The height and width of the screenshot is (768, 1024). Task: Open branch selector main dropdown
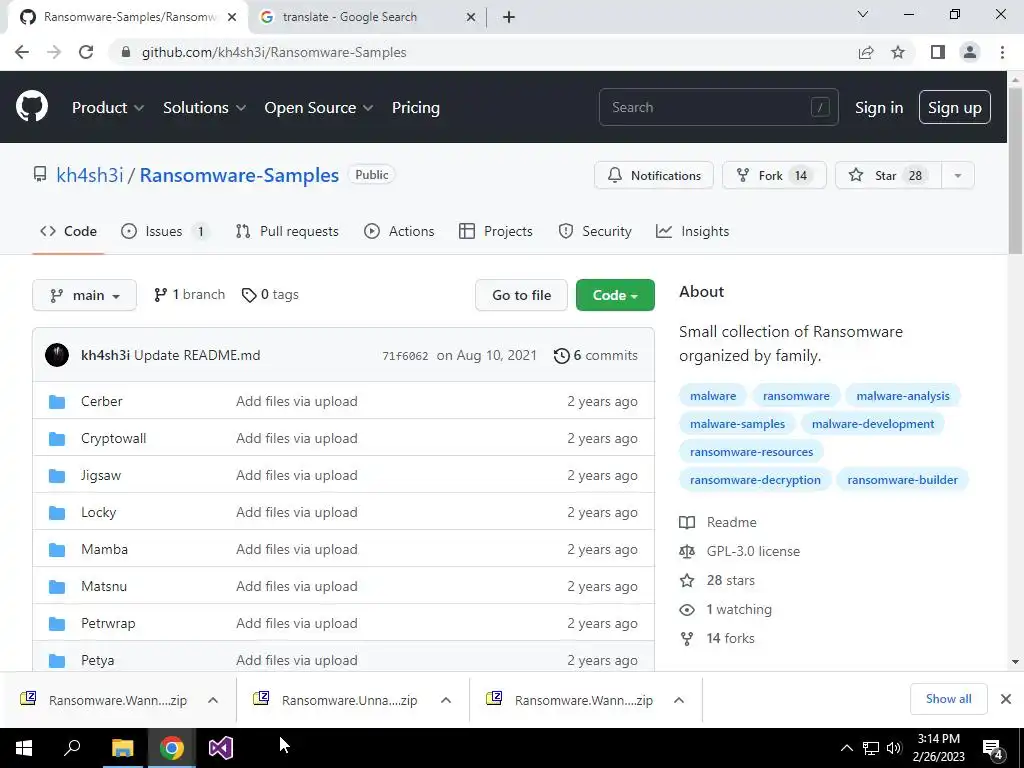[84, 295]
